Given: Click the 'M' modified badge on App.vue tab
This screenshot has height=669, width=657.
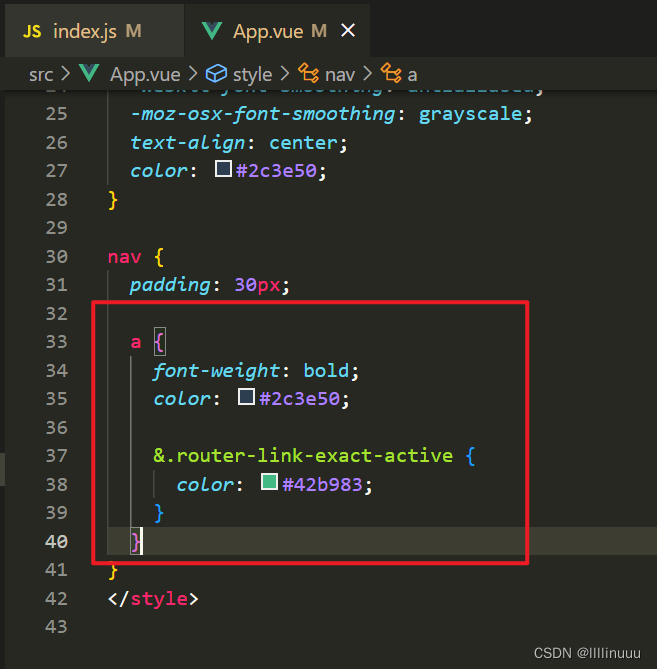Looking at the screenshot, I should click(x=319, y=31).
